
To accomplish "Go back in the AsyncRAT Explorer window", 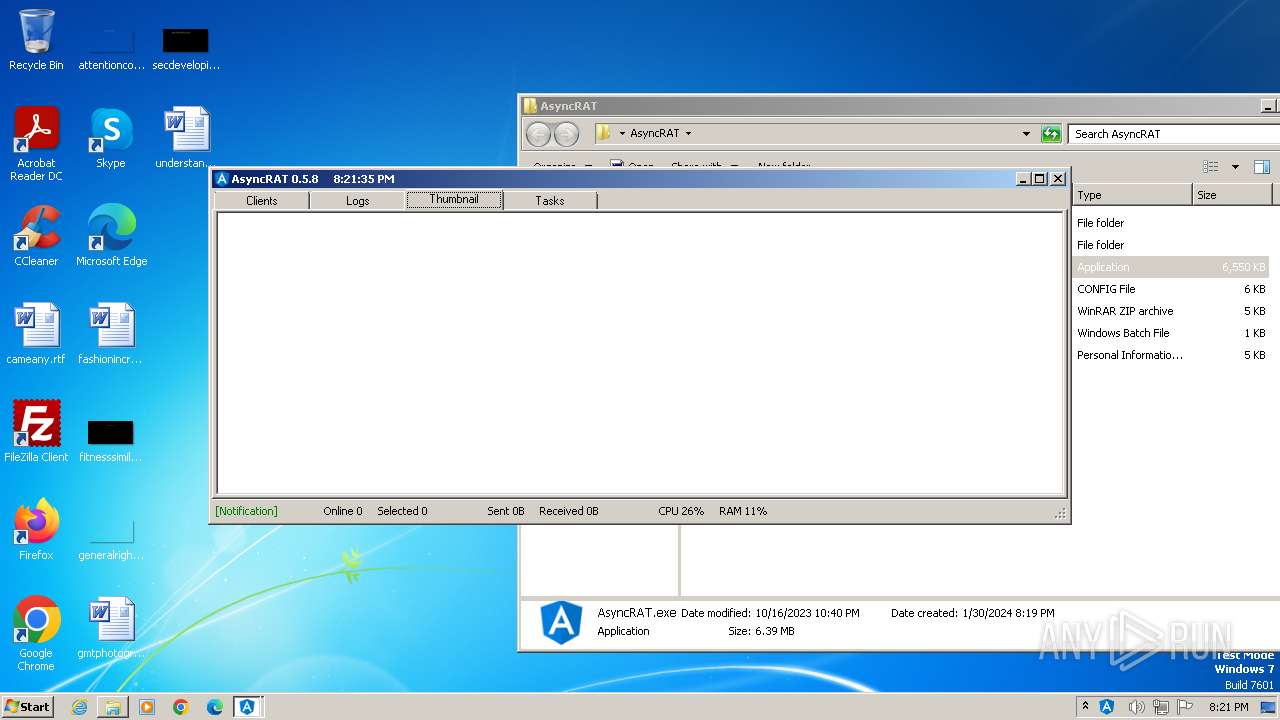I will pyautogui.click(x=539, y=134).
